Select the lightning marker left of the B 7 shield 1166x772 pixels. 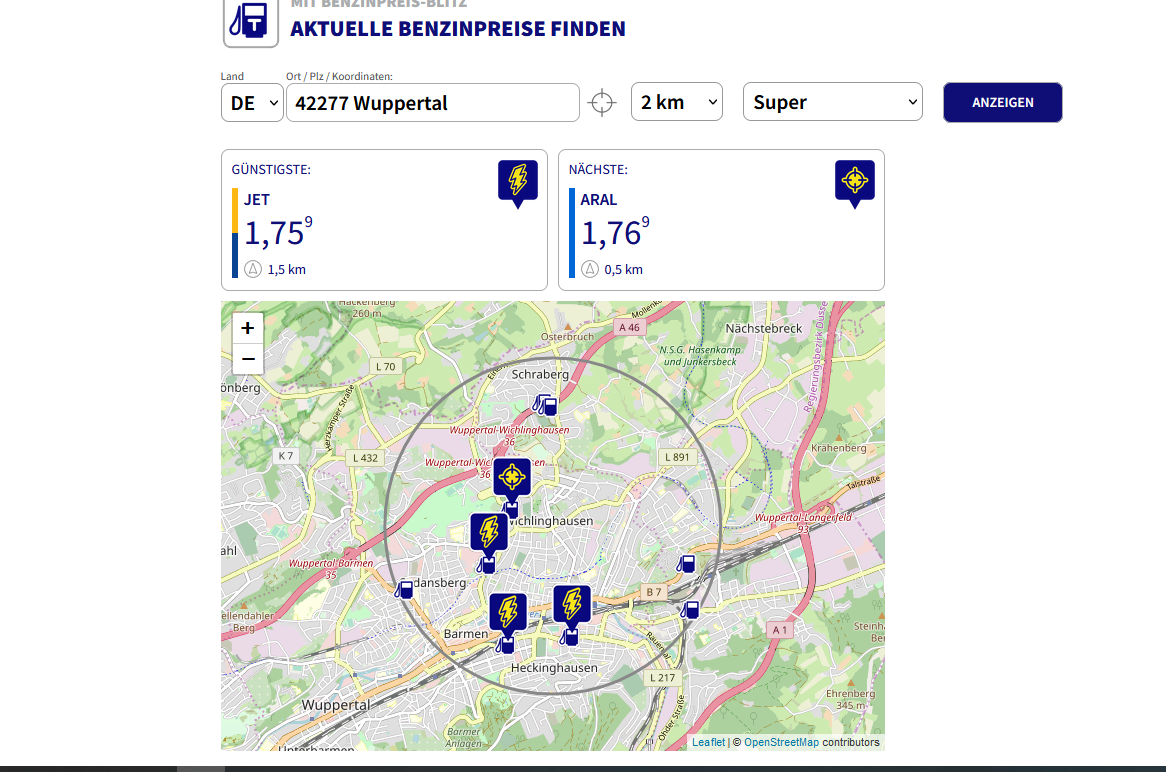(572, 605)
